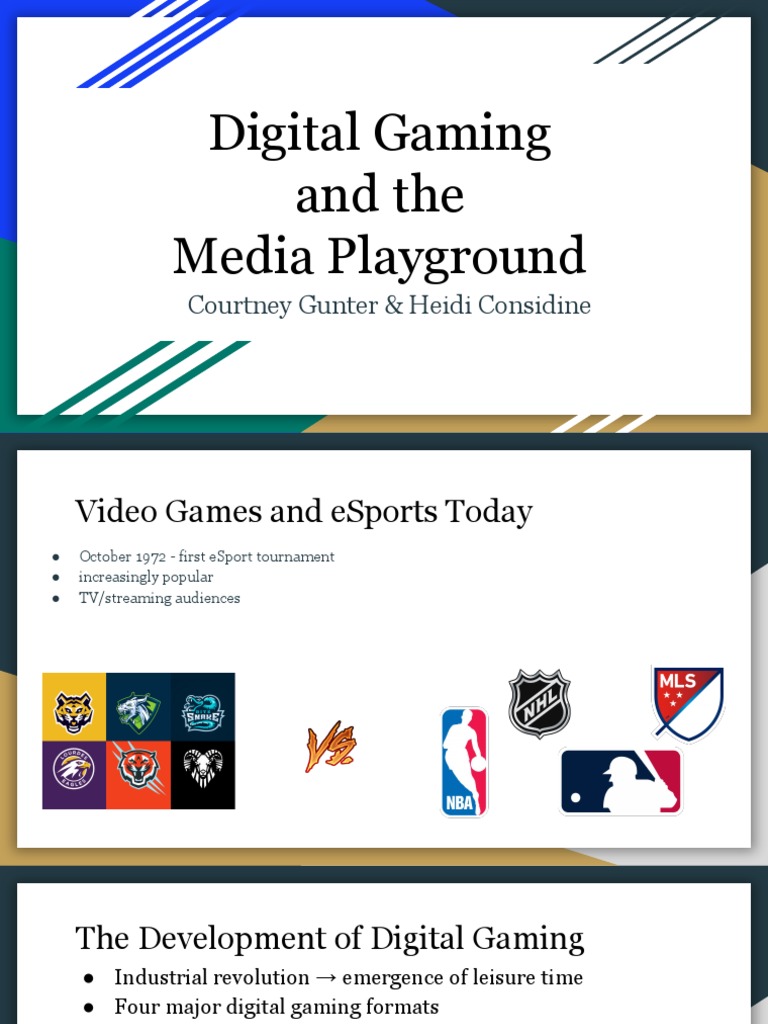Click heading The Development of Digital Gaming
The width and height of the screenshot is (768, 1024).
(330, 938)
